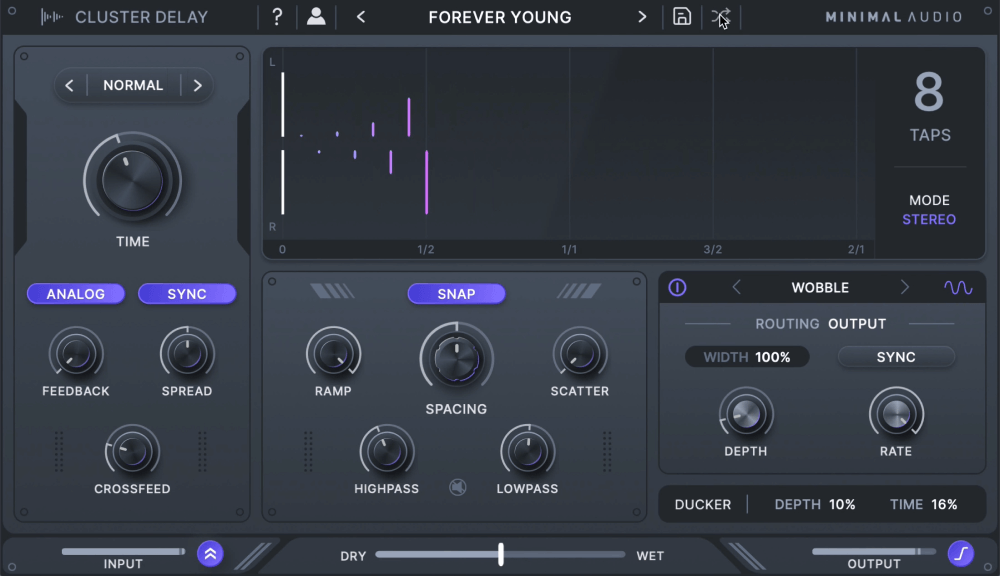Click the SPREAD knob
1000x576 pixels.
(x=187, y=354)
